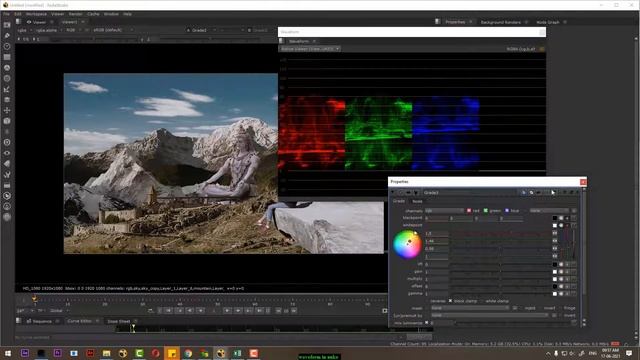Open the Draw nodes toolbar icon

click(7, 36)
